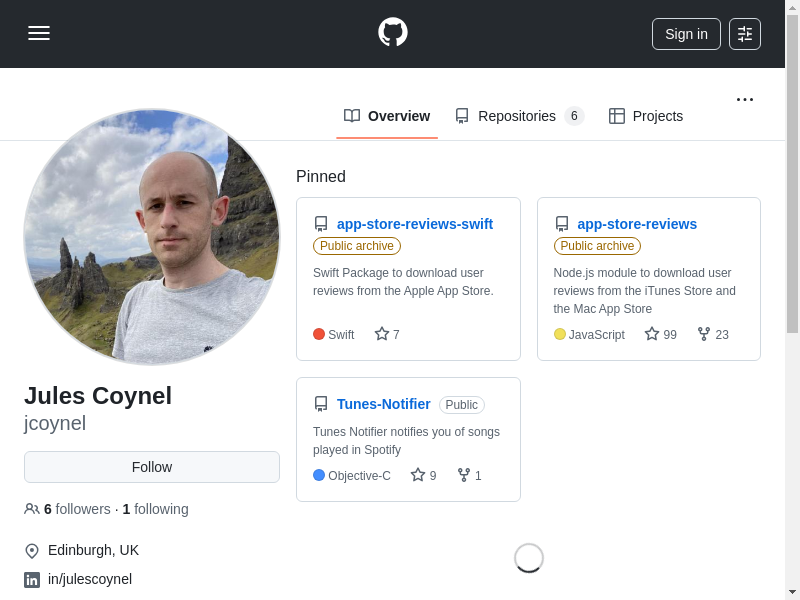Click the GitHub logo in header

[x=392, y=32]
